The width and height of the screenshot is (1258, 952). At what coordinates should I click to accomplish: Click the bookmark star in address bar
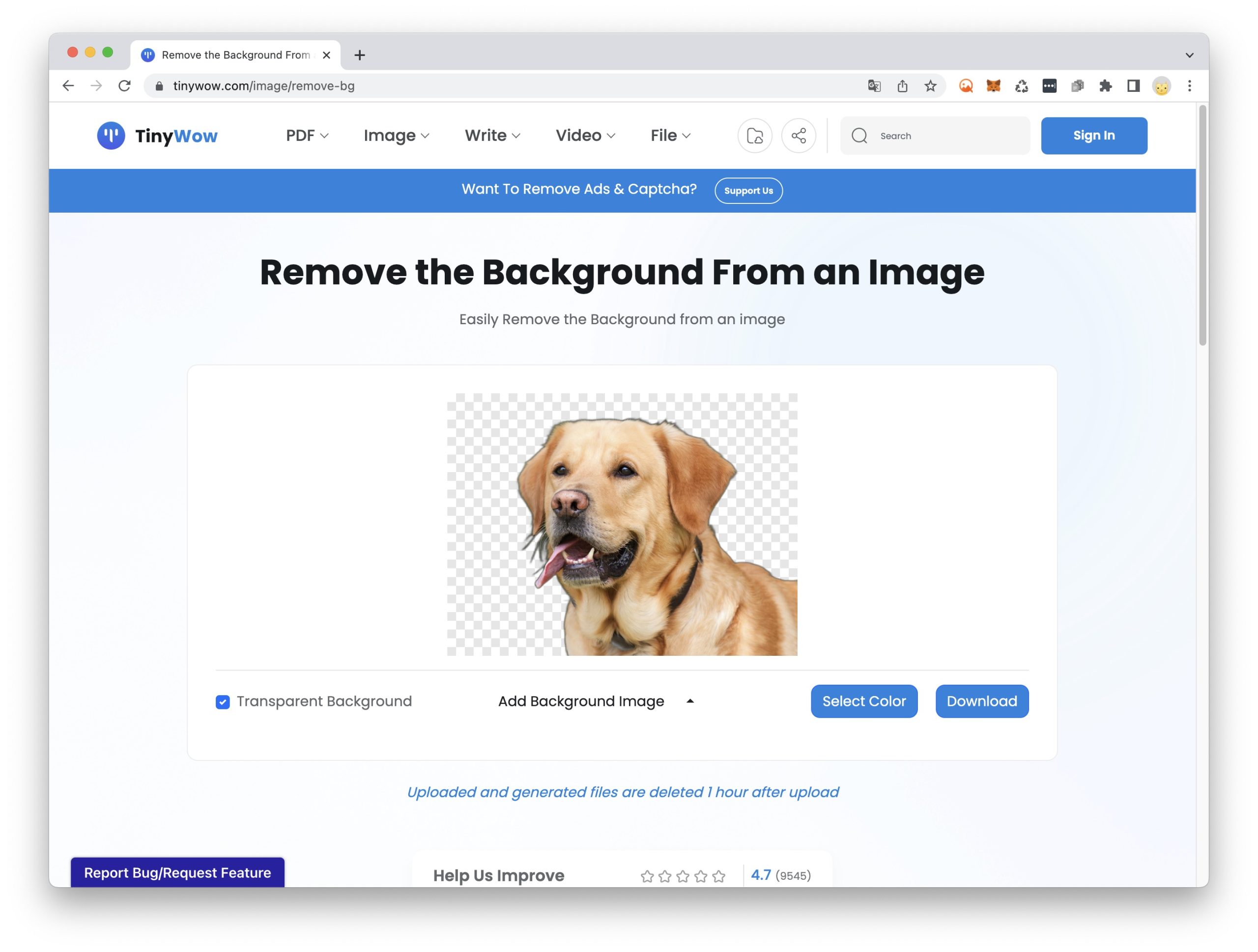click(x=930, y=86)
